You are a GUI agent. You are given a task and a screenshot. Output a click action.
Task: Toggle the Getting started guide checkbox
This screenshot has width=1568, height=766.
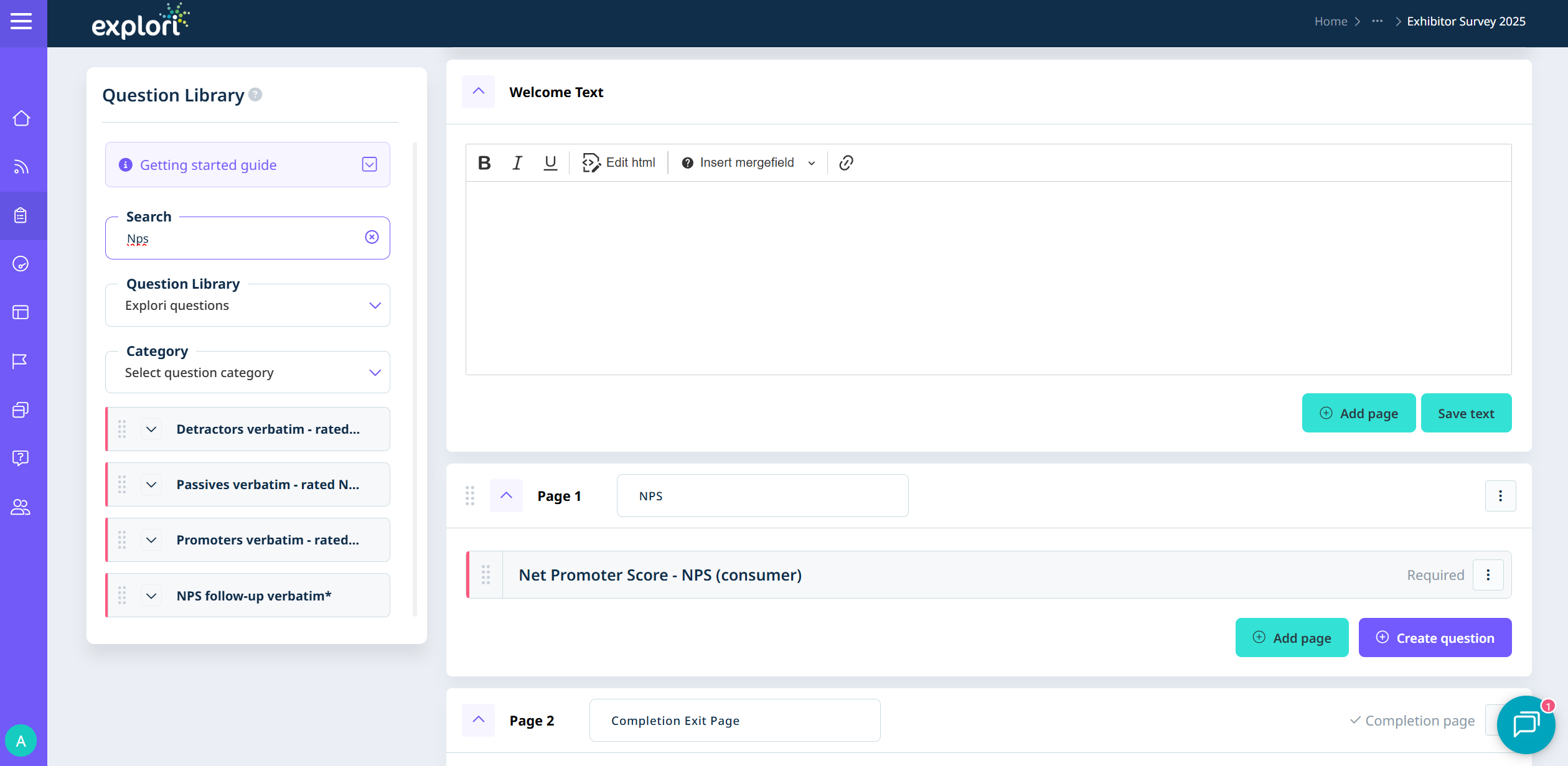pos(370,164)
